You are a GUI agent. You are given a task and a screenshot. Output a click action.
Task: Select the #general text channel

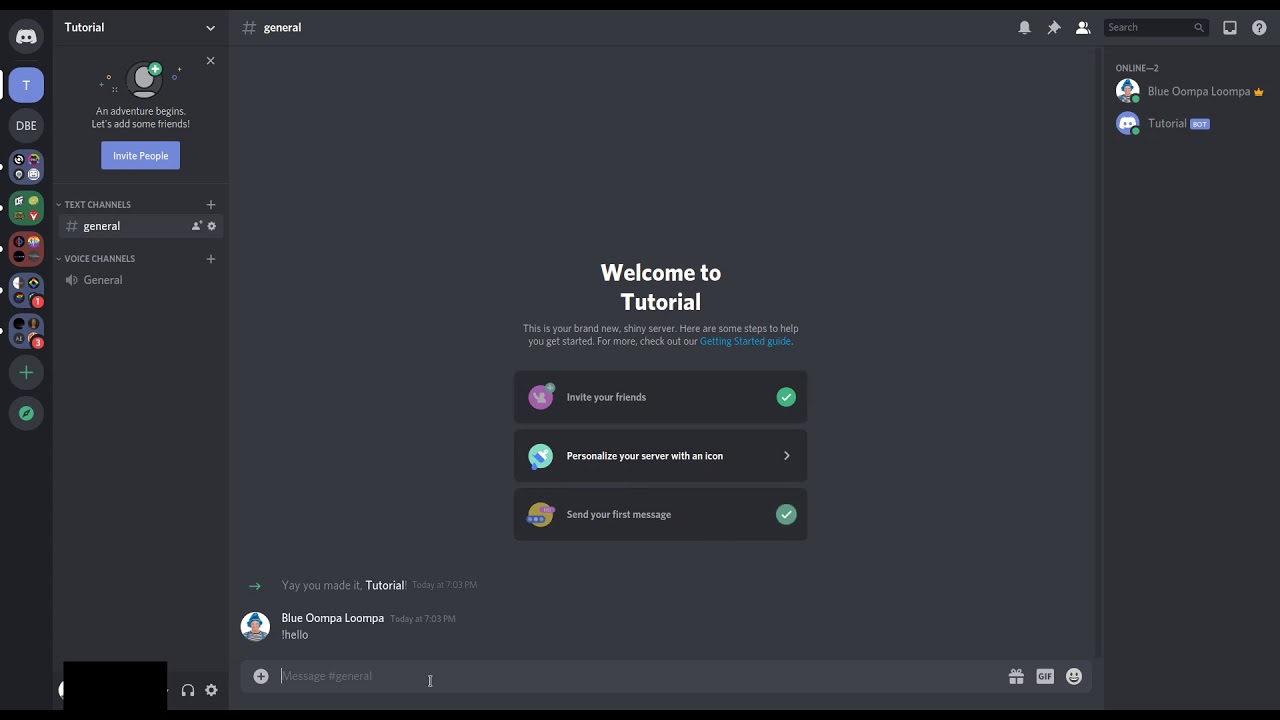tap(140, 226)
